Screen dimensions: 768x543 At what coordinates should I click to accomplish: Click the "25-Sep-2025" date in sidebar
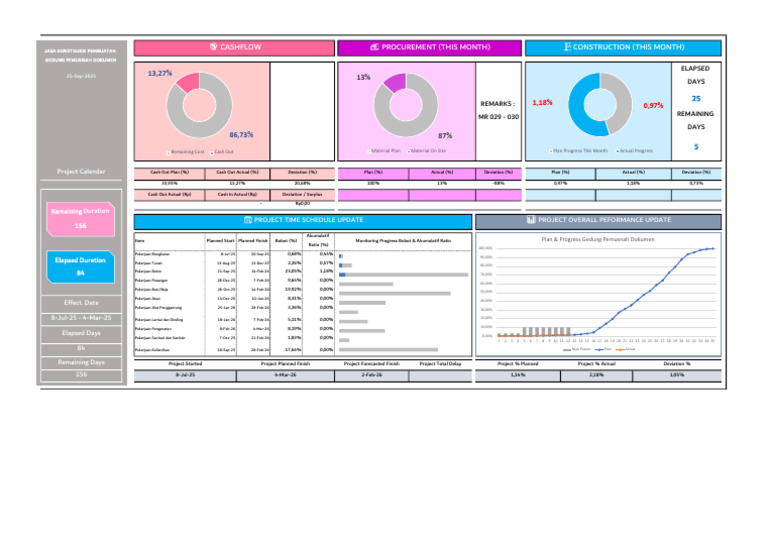81,76
